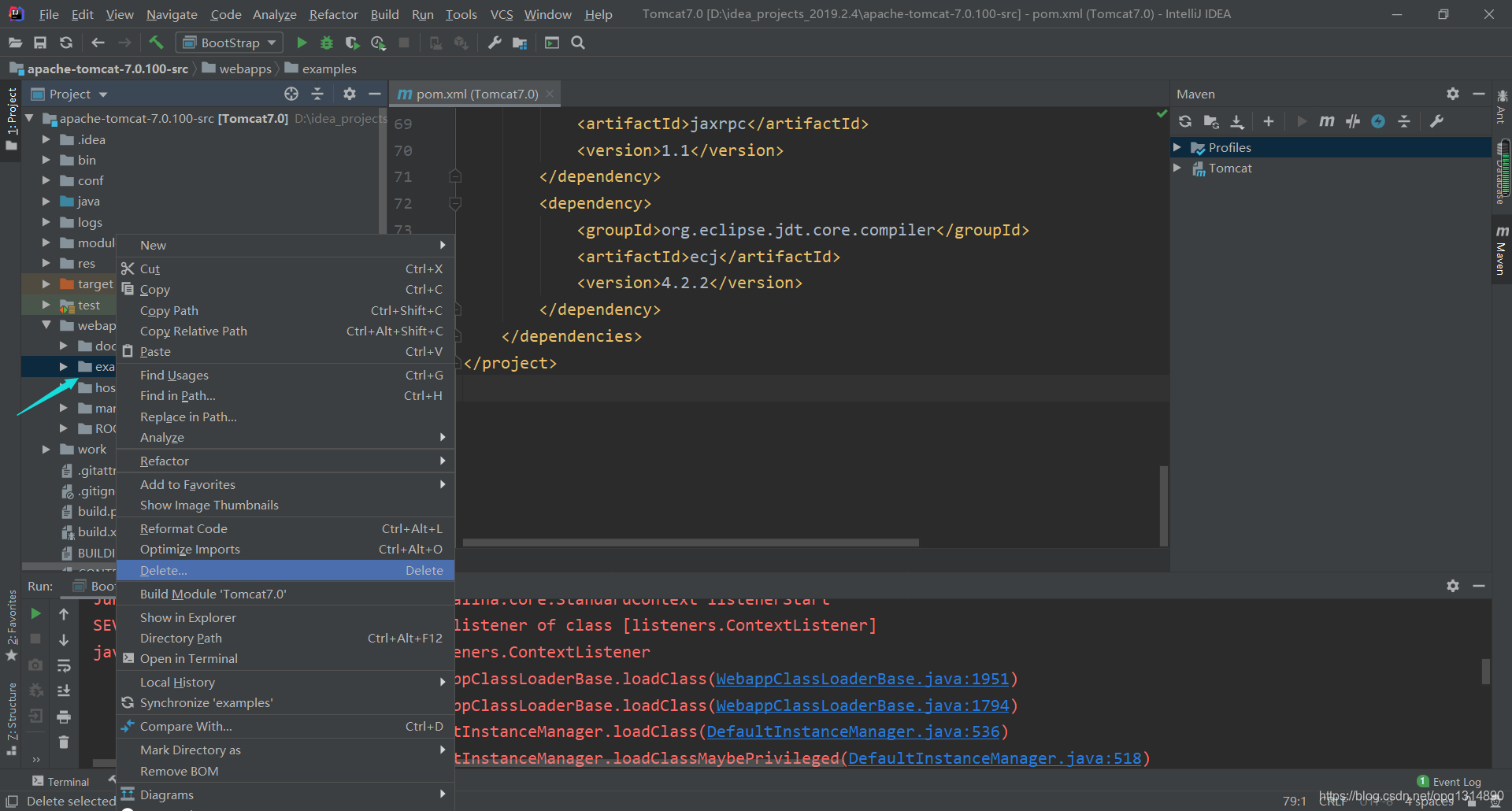Open Settings via the wrench toolbar icon

click(x=495, y=43)
